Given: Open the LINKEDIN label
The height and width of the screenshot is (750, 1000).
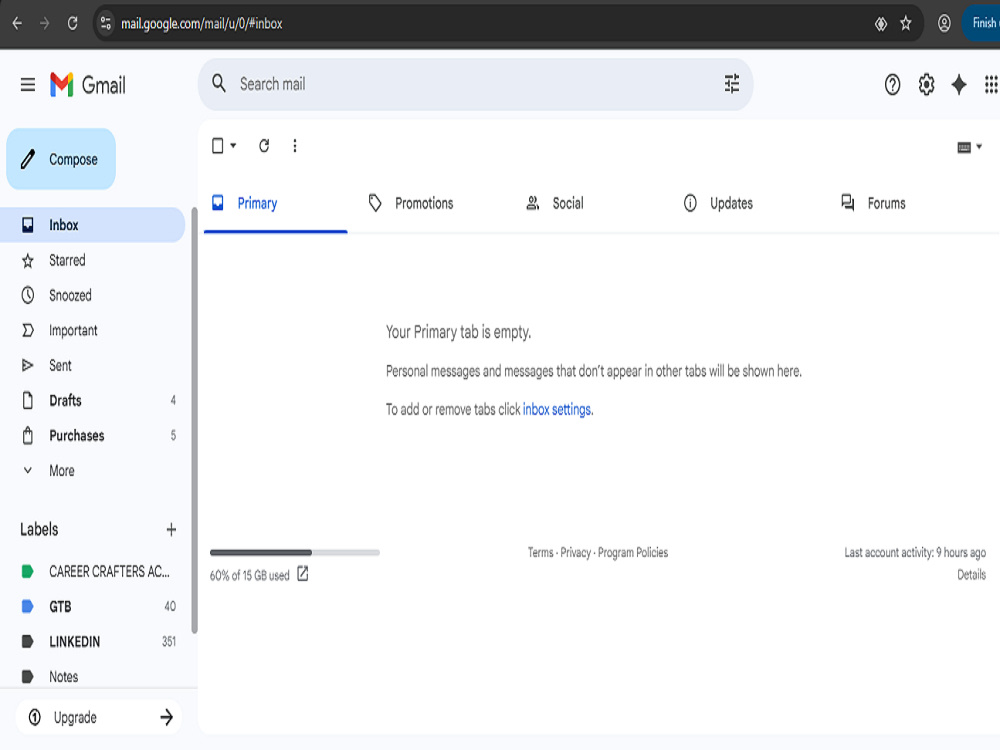Looking at the screenshot, I should click(92, 642).
